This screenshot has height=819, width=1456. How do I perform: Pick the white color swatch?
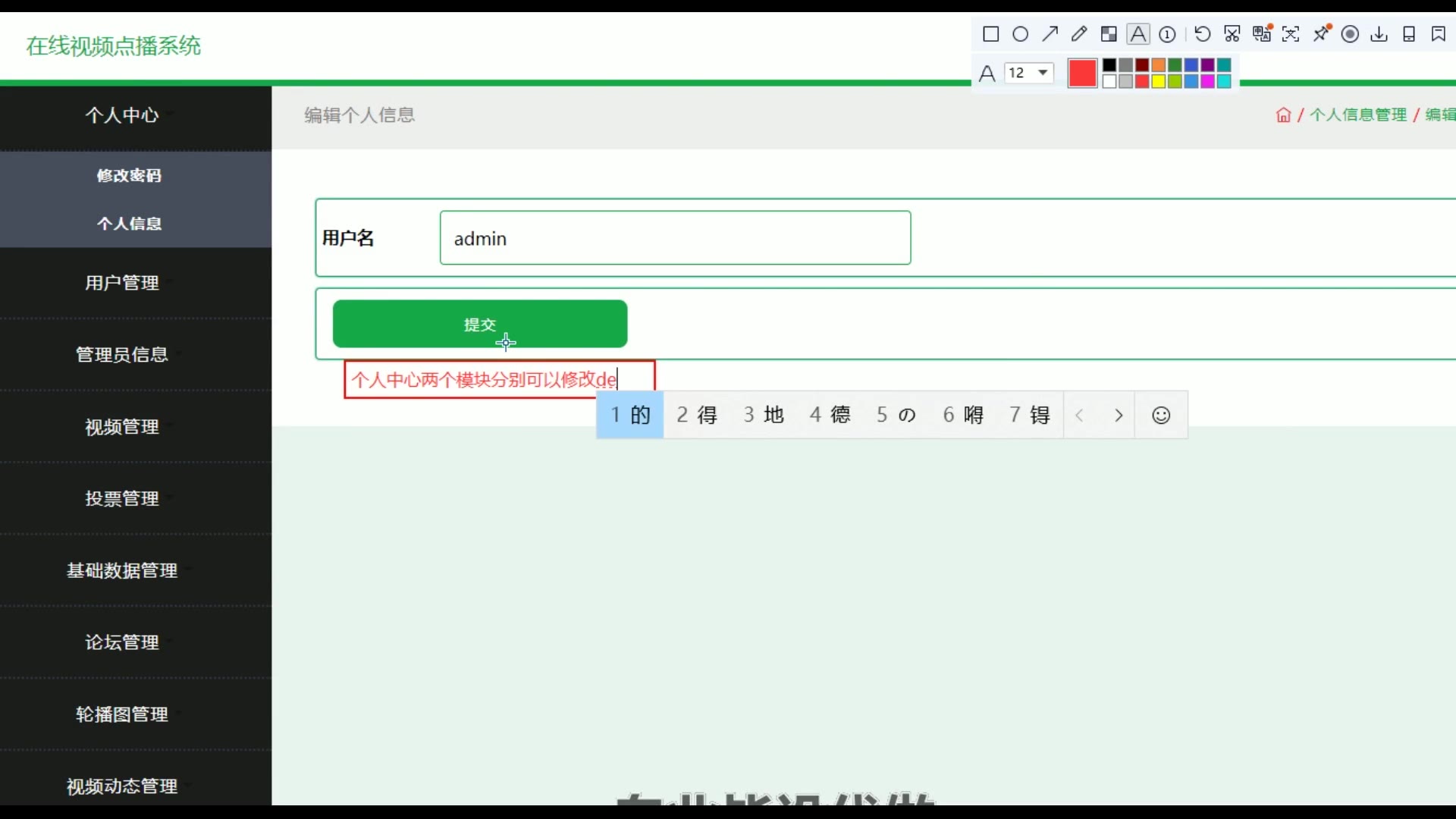[1109, 81]
